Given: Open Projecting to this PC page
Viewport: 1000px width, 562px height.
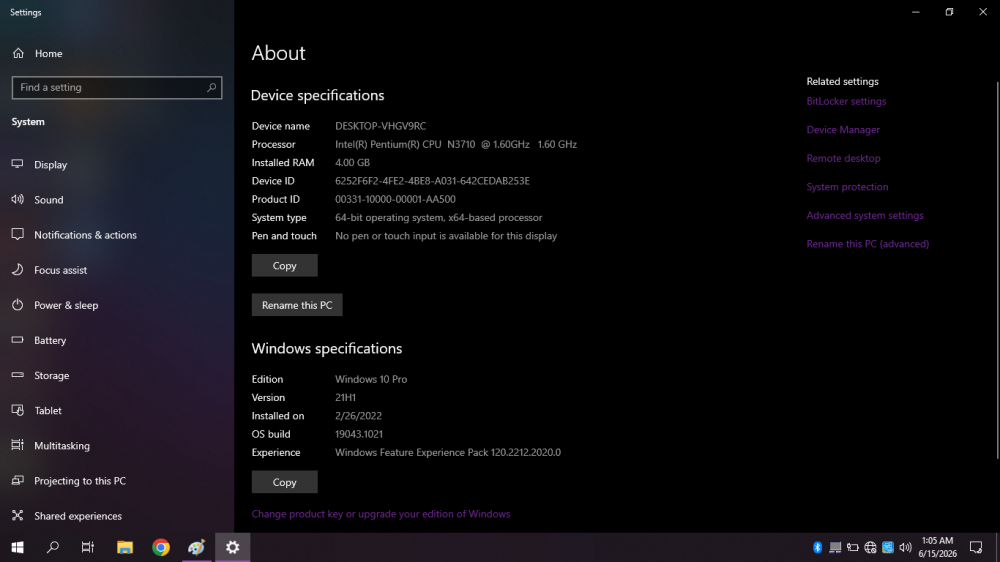Looking at the screenshot, I should [117, 480].
